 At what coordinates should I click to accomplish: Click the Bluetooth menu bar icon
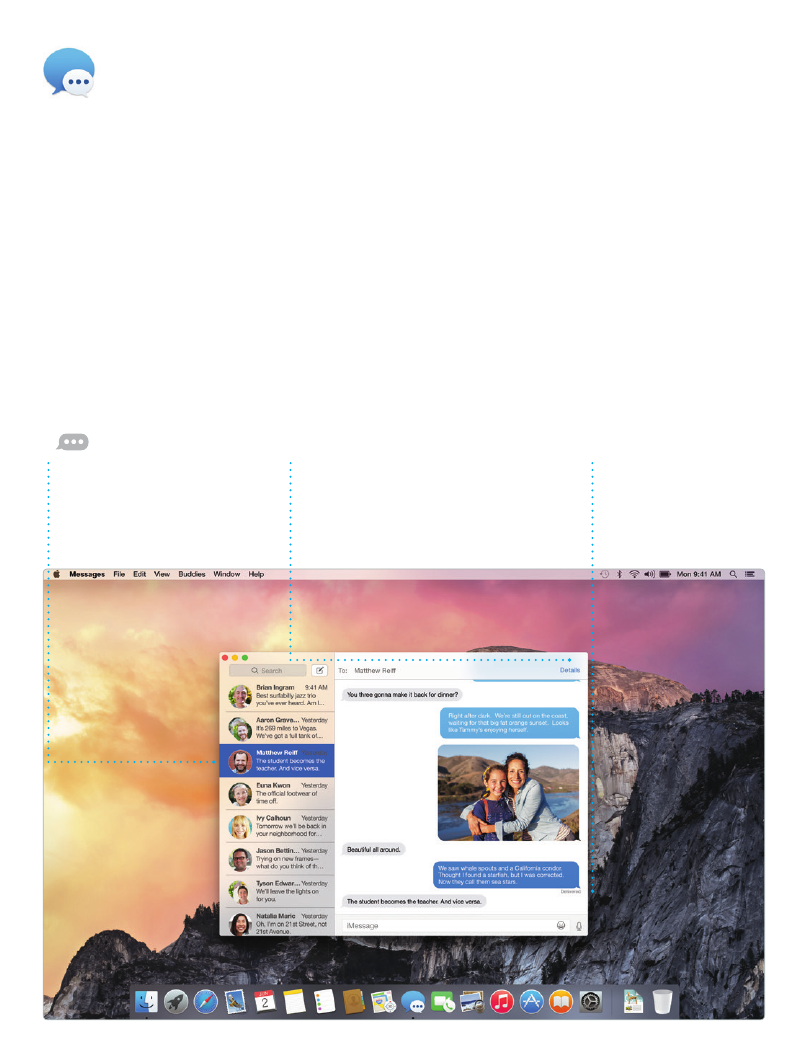coord(619,574)
